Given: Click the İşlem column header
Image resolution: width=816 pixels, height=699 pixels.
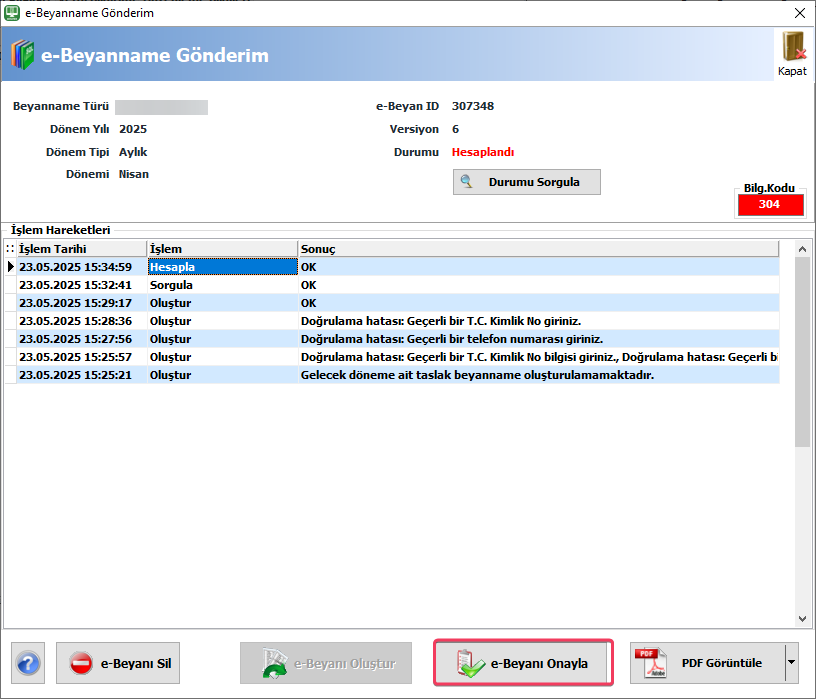Looking at the screenshot, I should [x=223, y=249].
